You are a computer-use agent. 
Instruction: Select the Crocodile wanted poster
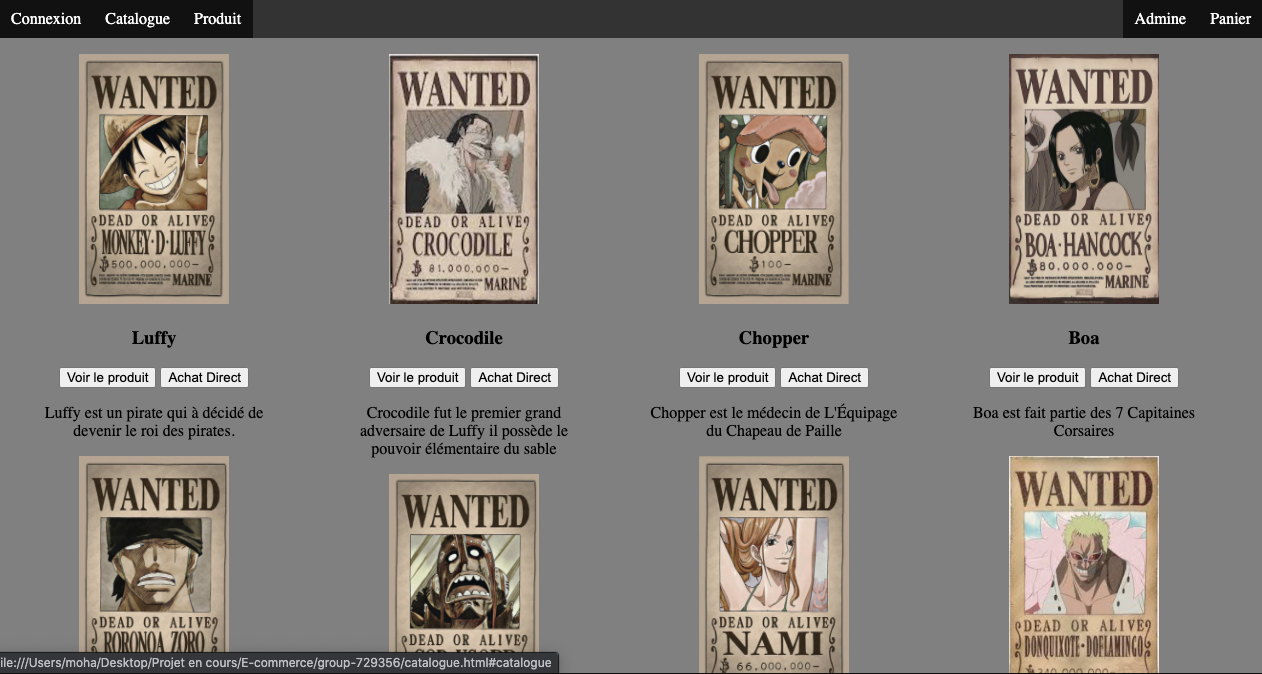464,180
